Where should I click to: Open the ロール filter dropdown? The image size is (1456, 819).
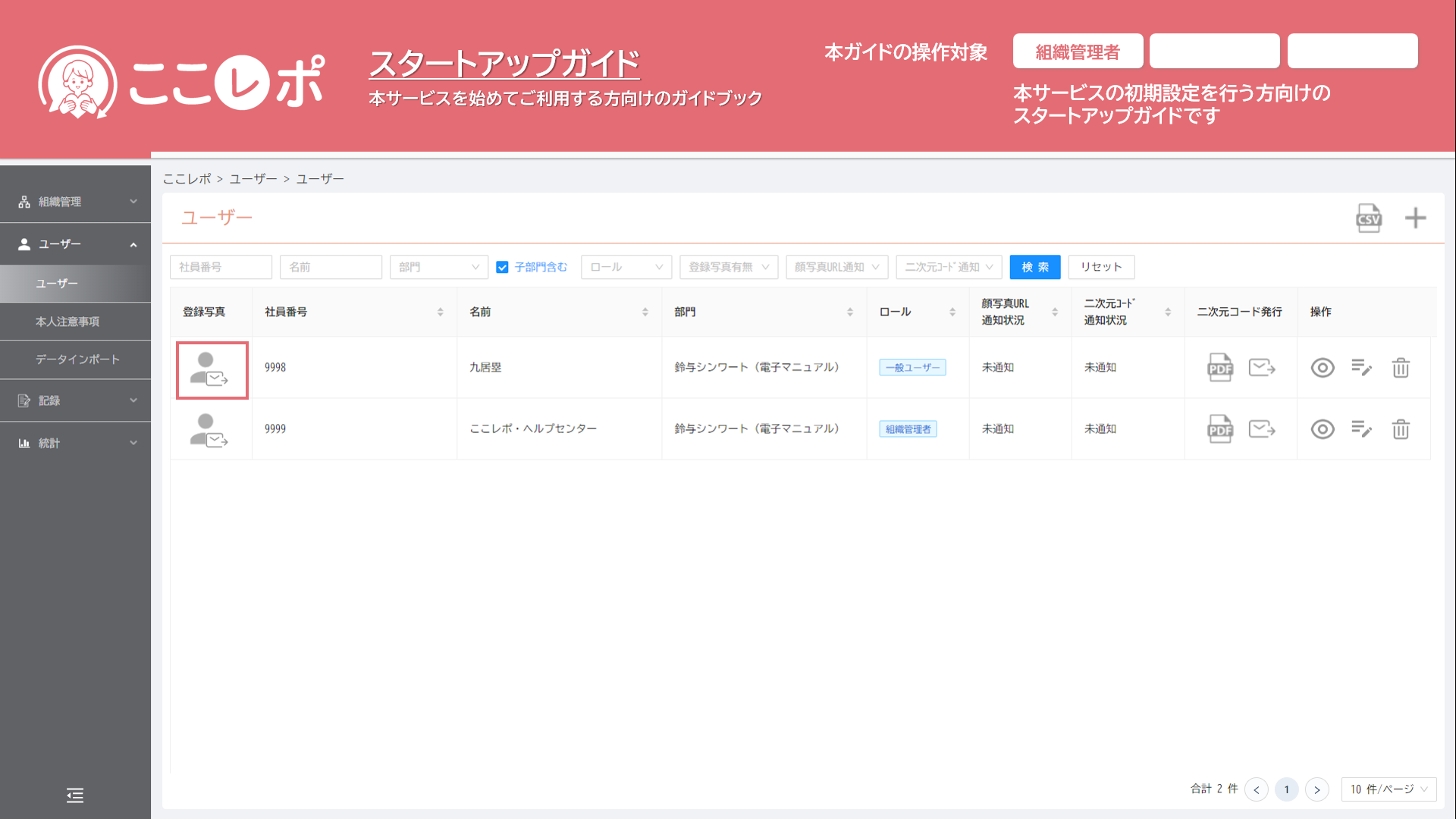coord(626,267)
